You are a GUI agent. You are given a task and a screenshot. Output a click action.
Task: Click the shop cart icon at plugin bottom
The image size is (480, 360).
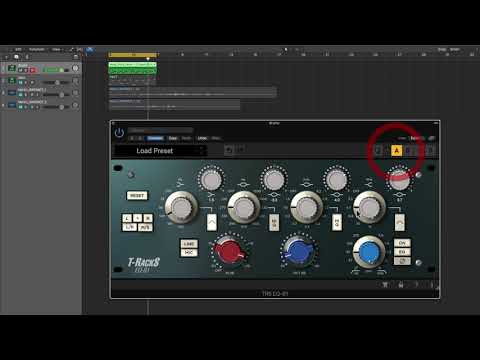pyautogui.click(x=385, y=285)
